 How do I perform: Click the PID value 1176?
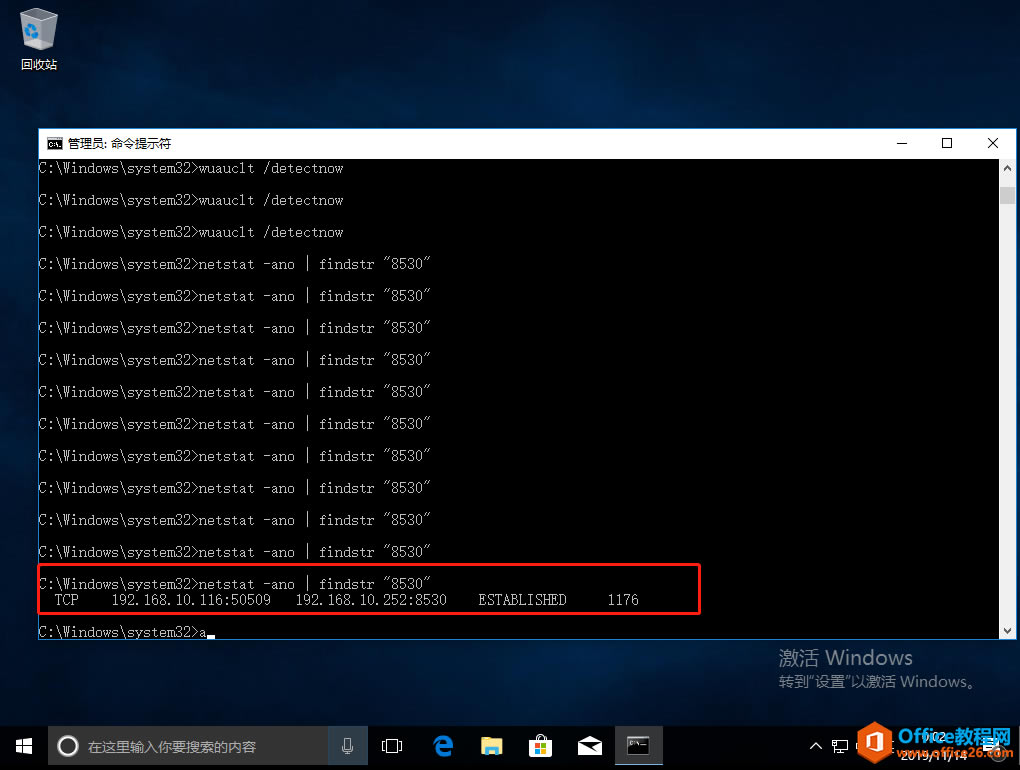coord(623,600)
